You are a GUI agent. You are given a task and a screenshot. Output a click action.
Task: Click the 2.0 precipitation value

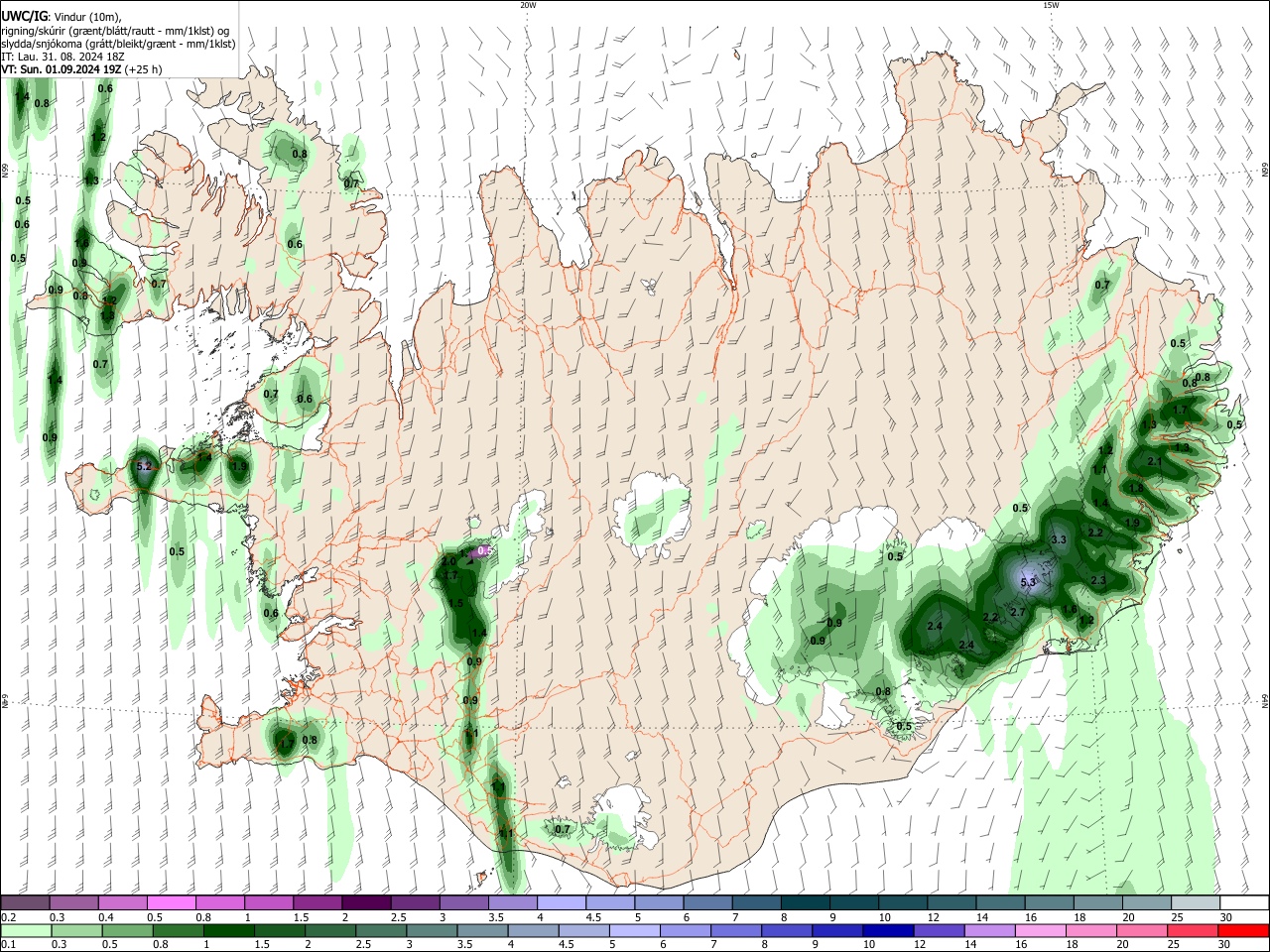pyautogui.click(x=448, y=562)
